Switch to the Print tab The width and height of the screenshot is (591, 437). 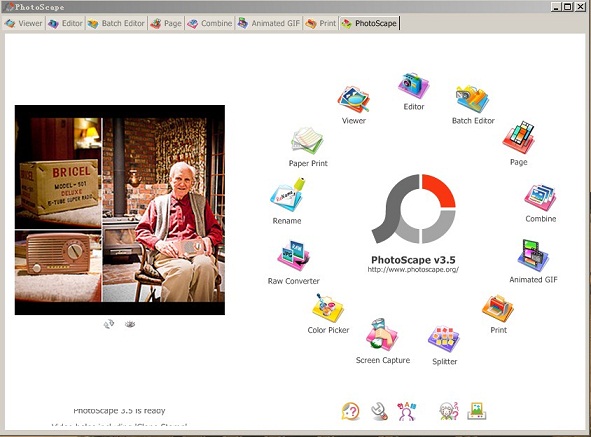coord(321,23)
